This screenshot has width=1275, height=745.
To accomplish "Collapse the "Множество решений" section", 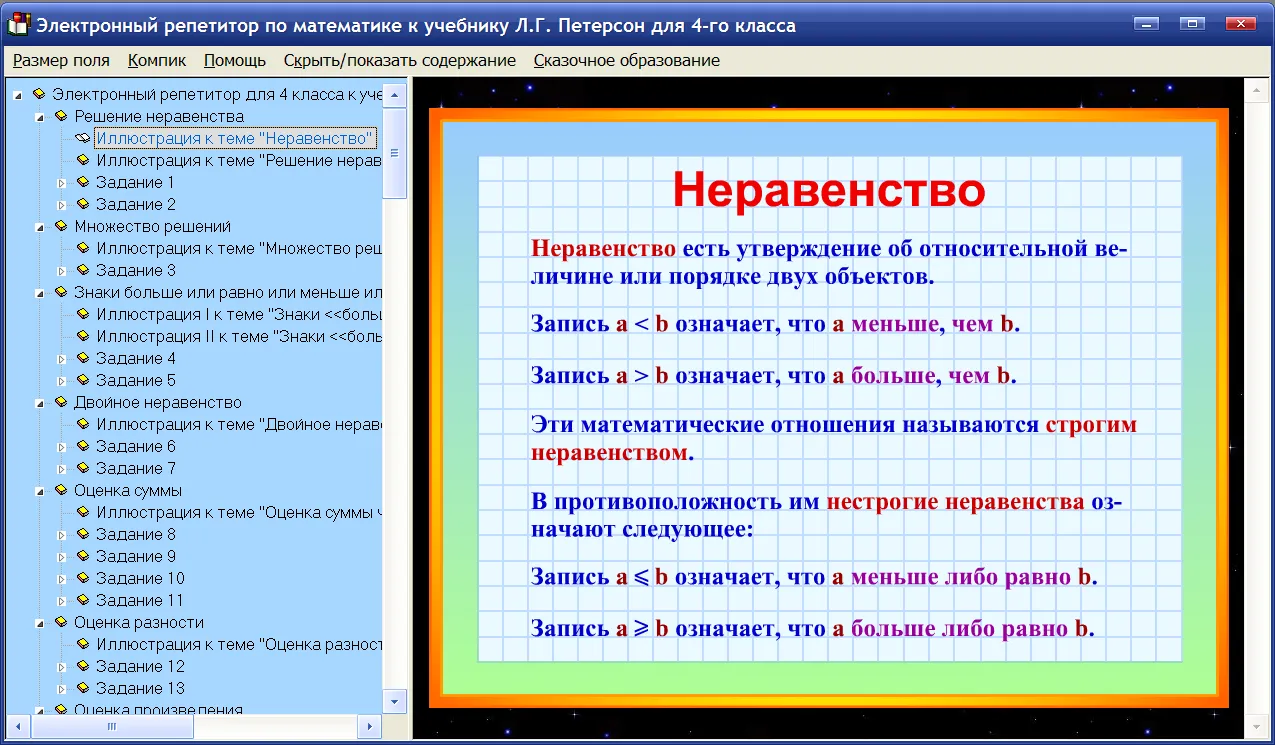I will [41, 227].
